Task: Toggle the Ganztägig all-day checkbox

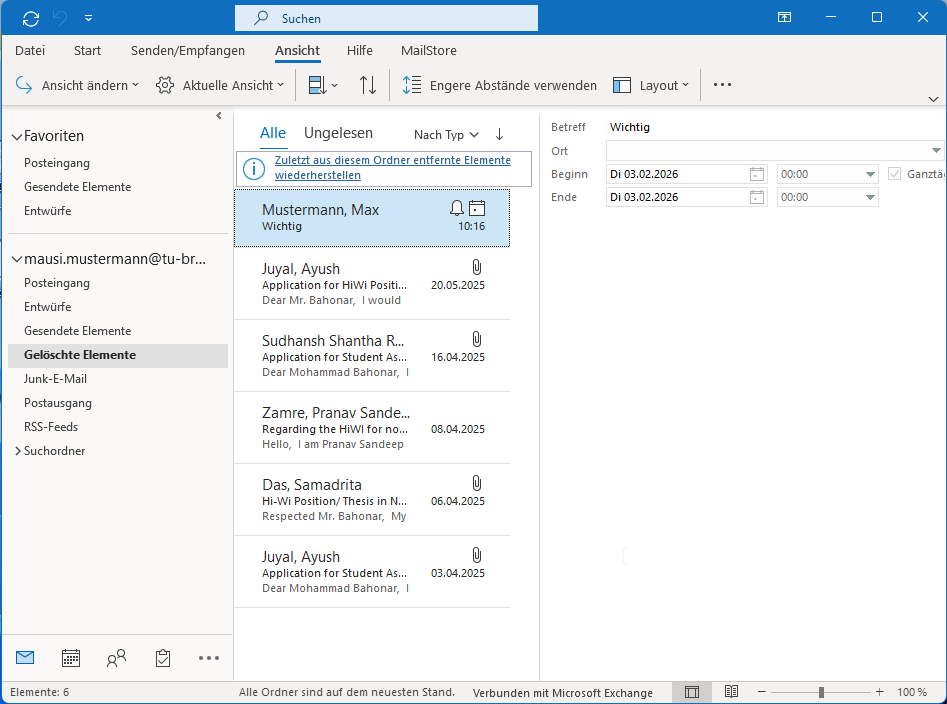Action: coord(895,174)
